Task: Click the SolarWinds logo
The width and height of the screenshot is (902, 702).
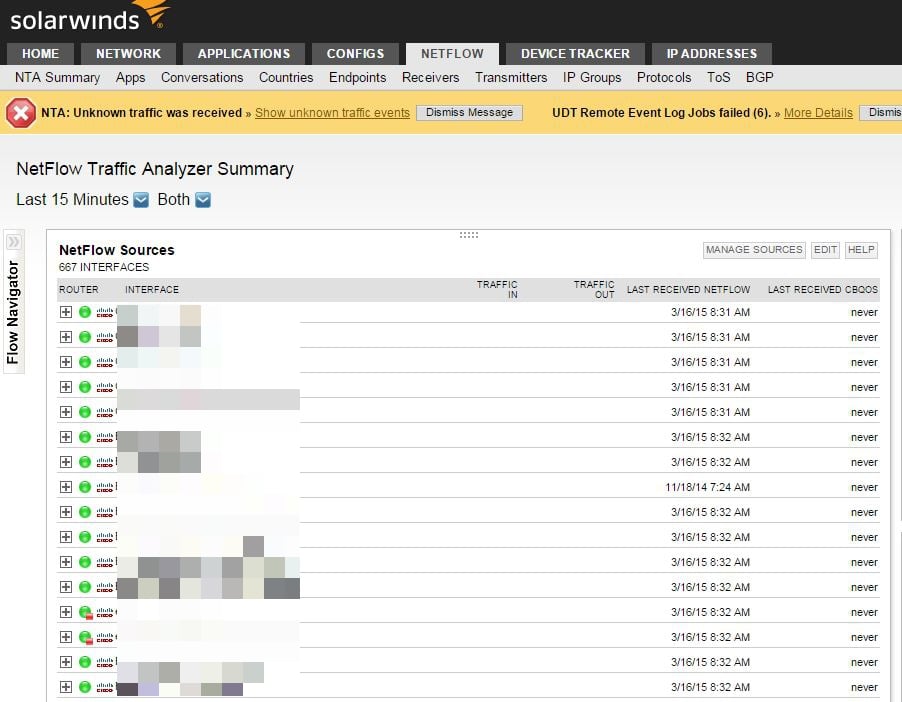Action: pos(90,17)
